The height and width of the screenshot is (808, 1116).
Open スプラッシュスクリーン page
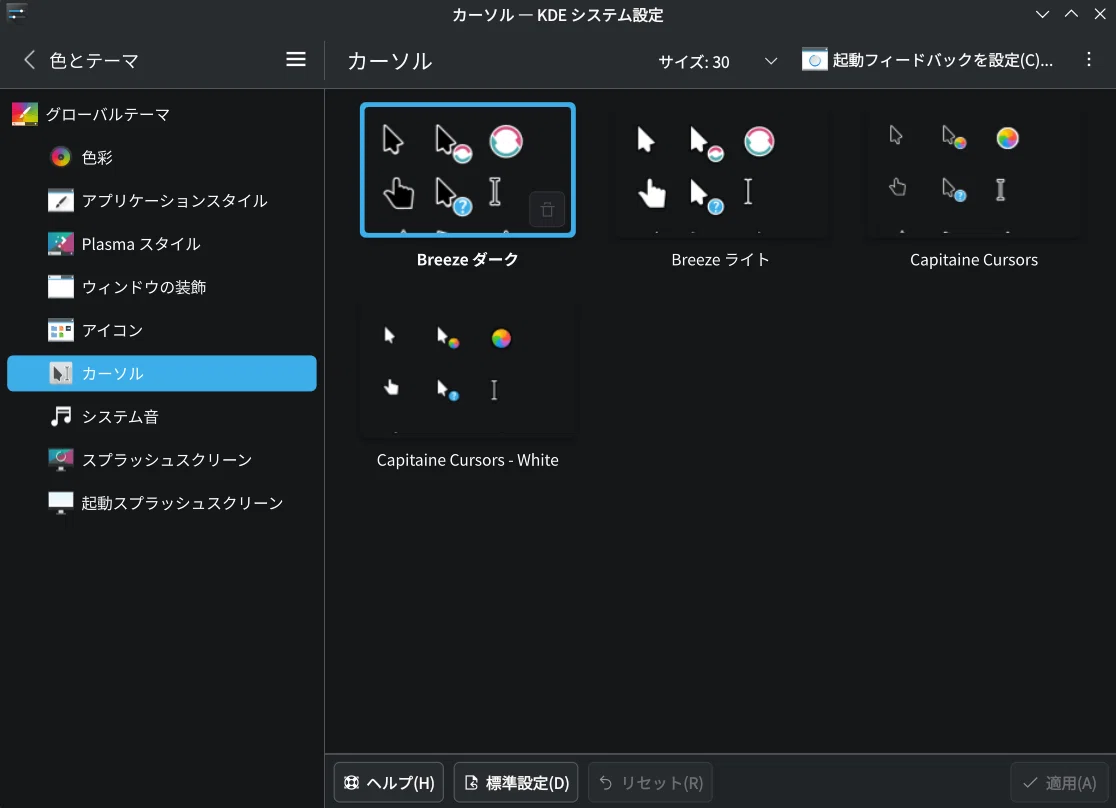tap(162, 460)
